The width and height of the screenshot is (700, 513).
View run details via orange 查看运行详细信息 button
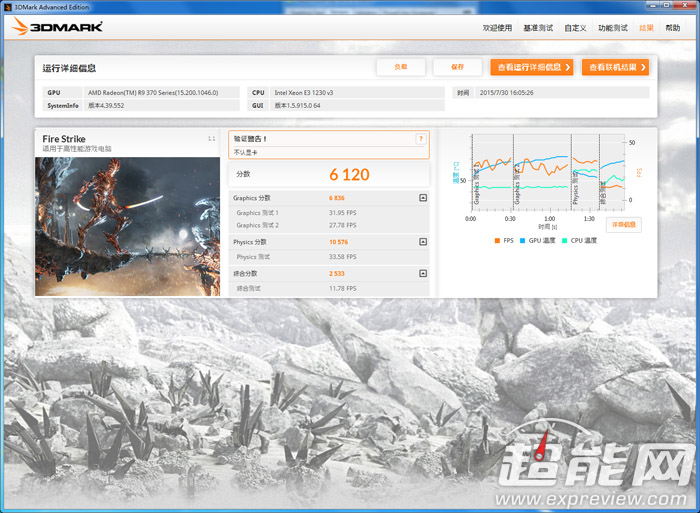(x=532, y=67)
